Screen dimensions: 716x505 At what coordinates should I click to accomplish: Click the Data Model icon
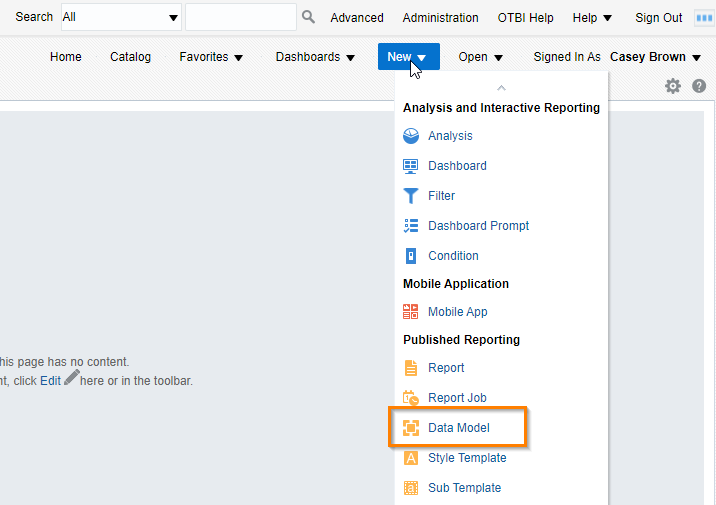(x=411, y=428)
